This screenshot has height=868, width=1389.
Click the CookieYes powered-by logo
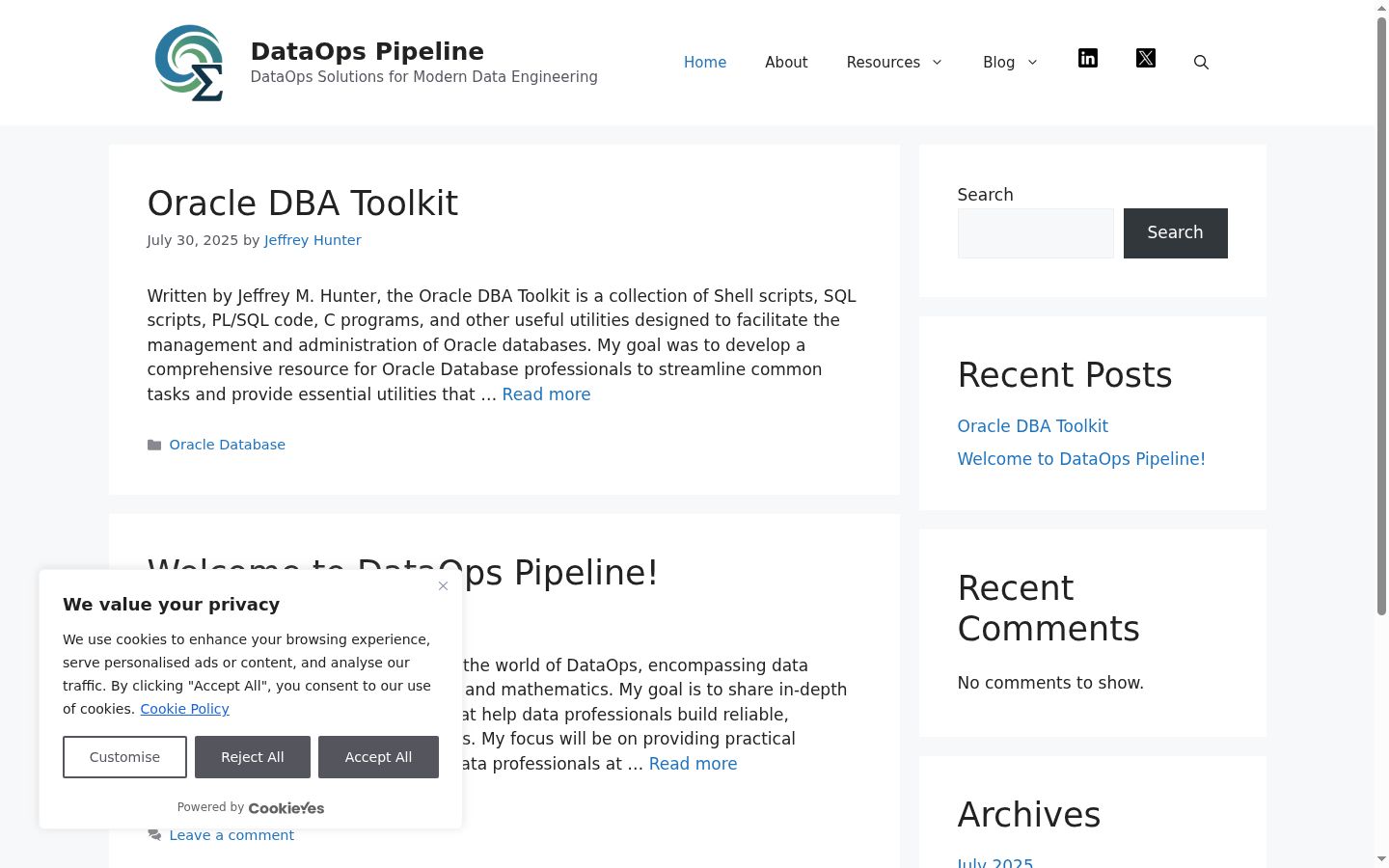point(286,808)
